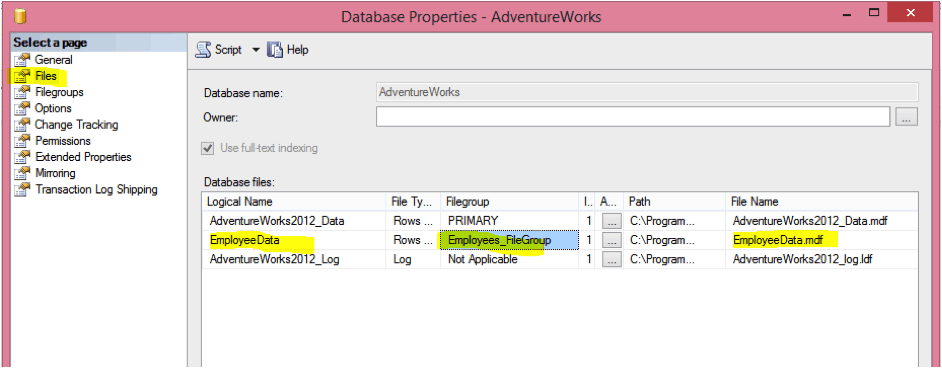This screenshot has width=942, height=369.
Task: Click the Owner browse ellipsis button
Action: coord(907,117)
